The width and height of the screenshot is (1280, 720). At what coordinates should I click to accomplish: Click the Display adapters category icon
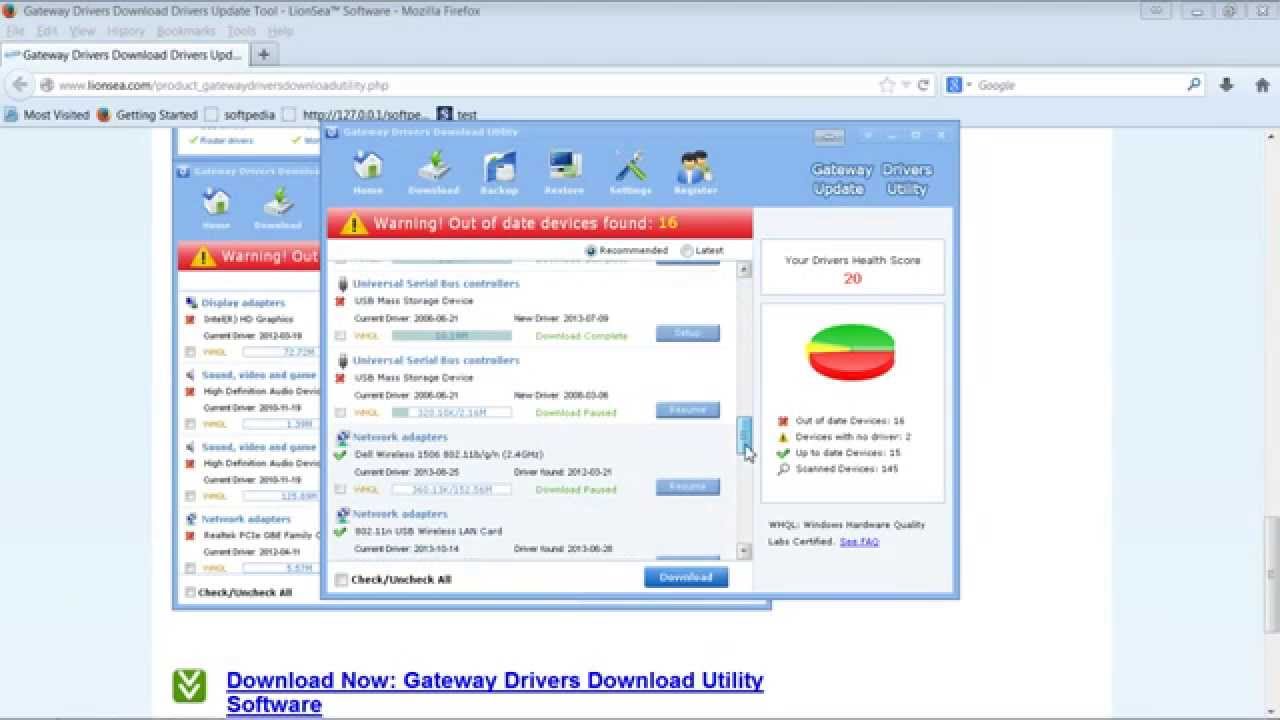click(x=191, y=303)
